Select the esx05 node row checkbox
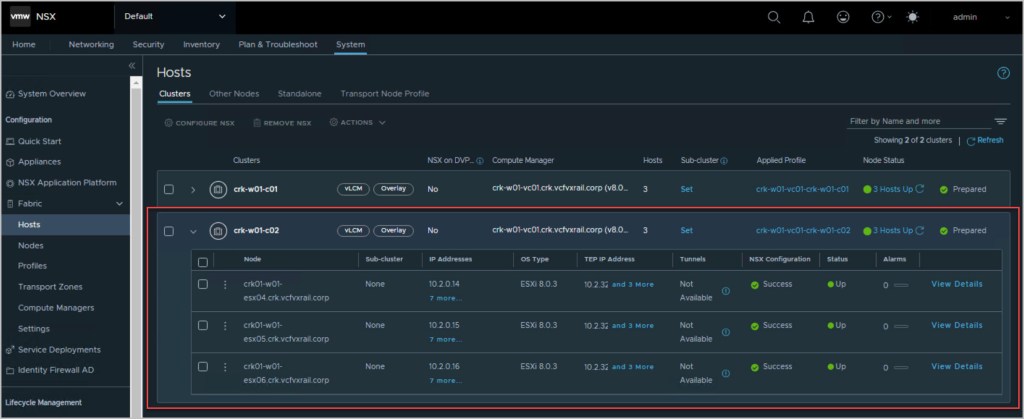 coord(203,325)
